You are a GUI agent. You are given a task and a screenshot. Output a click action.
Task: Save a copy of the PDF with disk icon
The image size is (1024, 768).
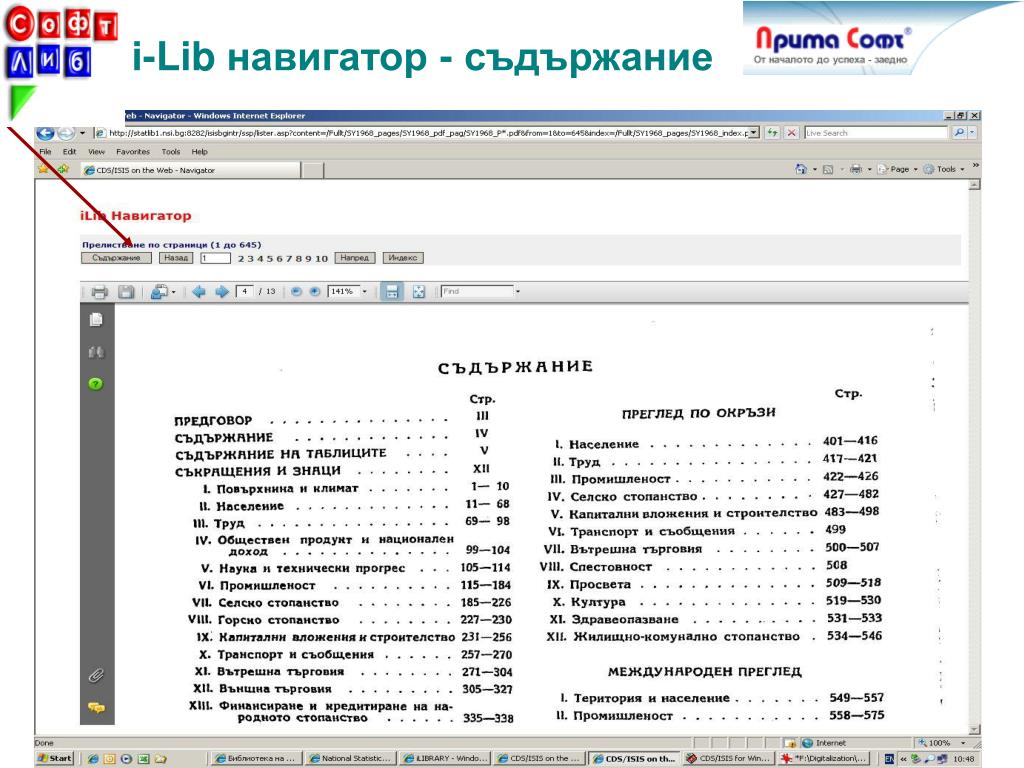126,292
